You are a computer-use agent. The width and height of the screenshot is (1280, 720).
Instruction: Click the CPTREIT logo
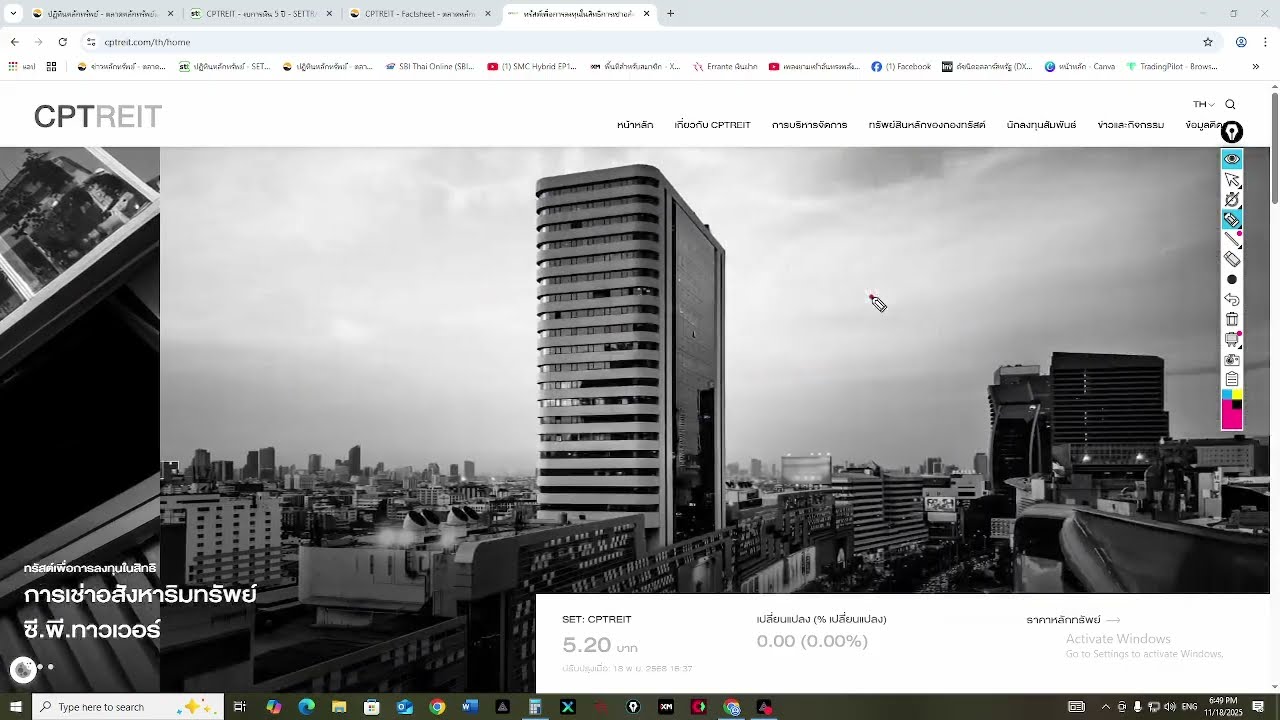click(x=98, y=117)
